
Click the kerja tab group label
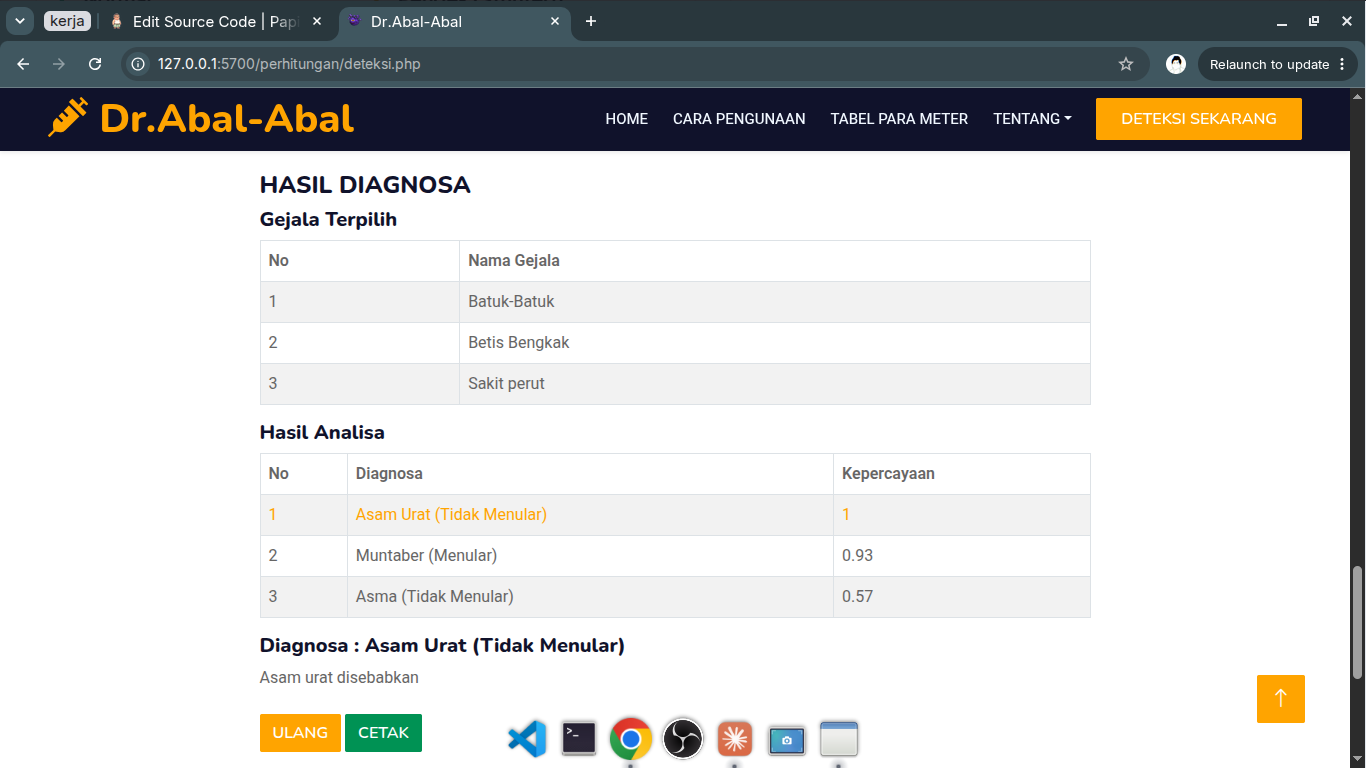click(x=67, y=21)
